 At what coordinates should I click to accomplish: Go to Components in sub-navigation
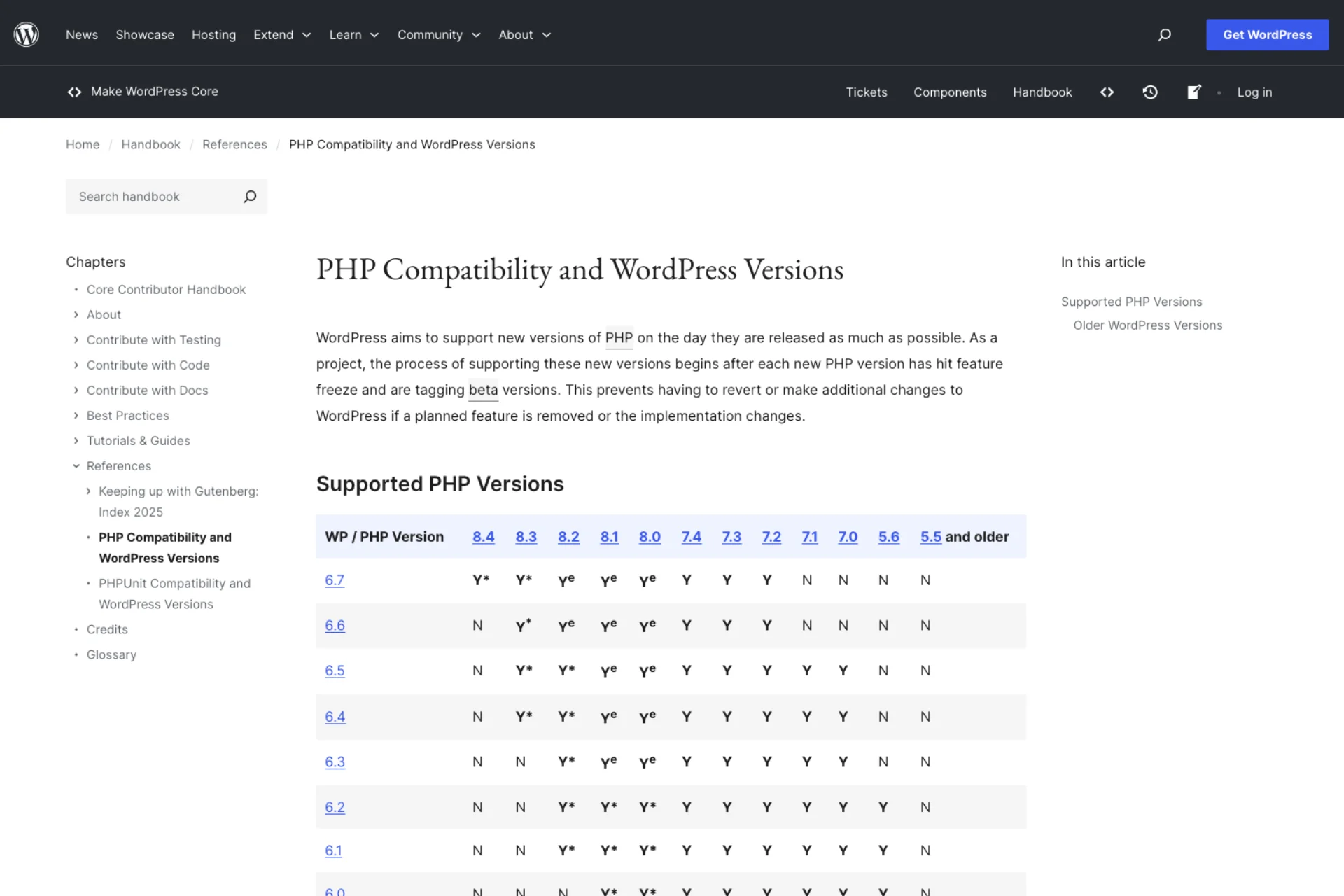[950, 92]
